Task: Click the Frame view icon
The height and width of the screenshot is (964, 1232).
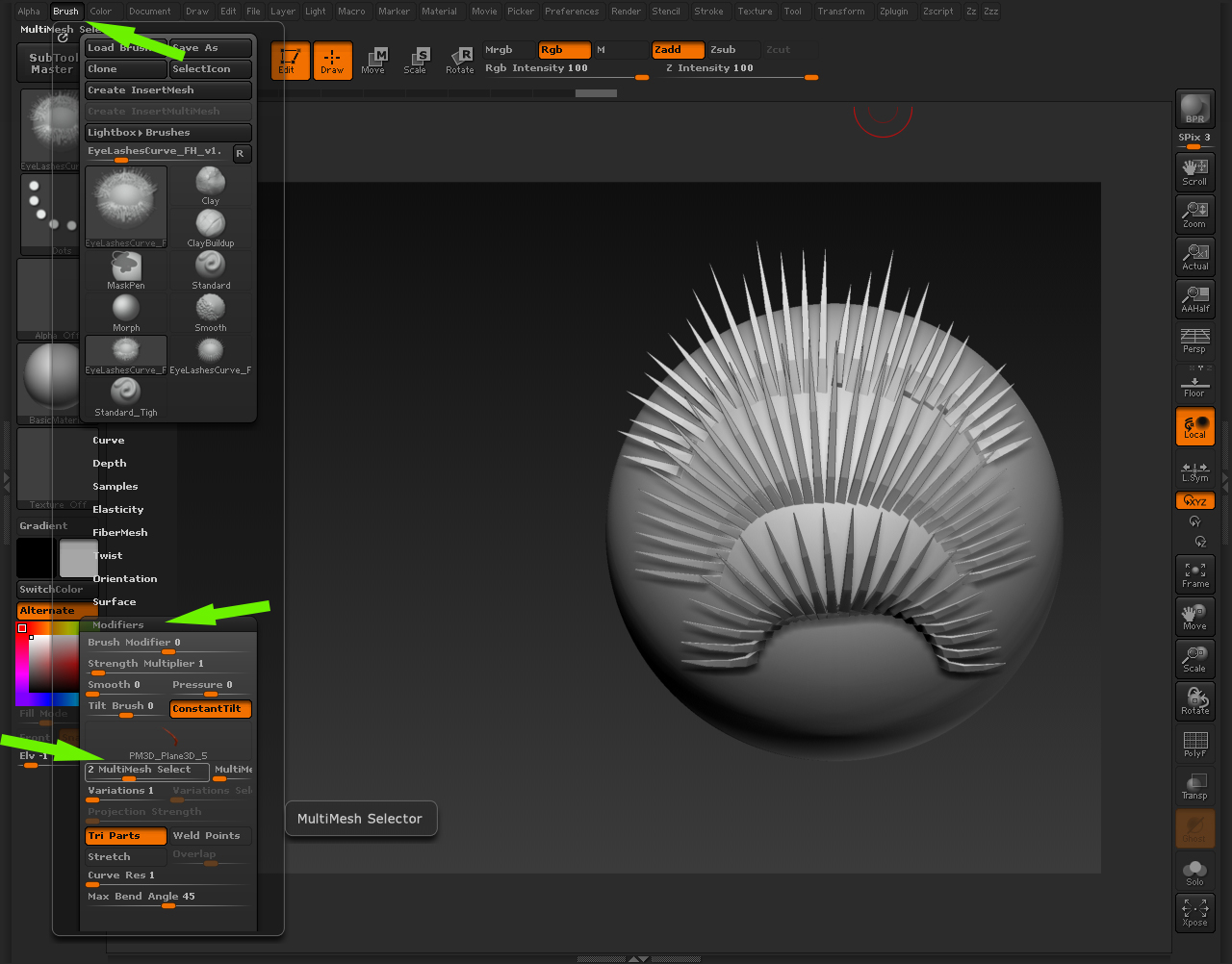Action: pyautogui.click(x=1194, y=574)
